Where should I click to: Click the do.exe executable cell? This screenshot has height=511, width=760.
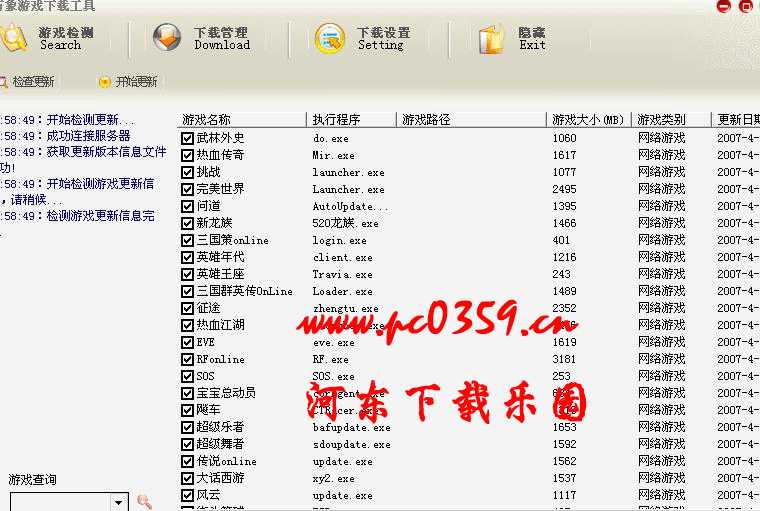[331, 139]
